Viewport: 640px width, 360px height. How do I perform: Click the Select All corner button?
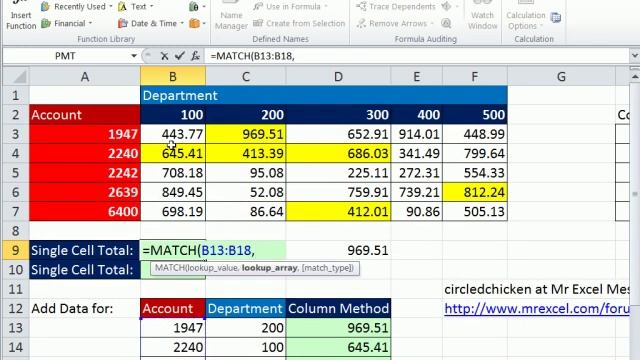16,76
